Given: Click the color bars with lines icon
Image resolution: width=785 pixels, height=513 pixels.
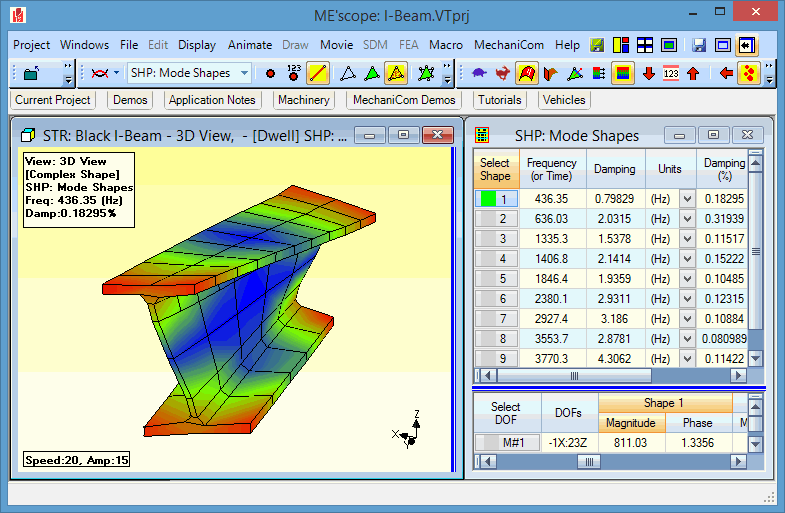Looking at the screenshot, I should tap(599, 74).
